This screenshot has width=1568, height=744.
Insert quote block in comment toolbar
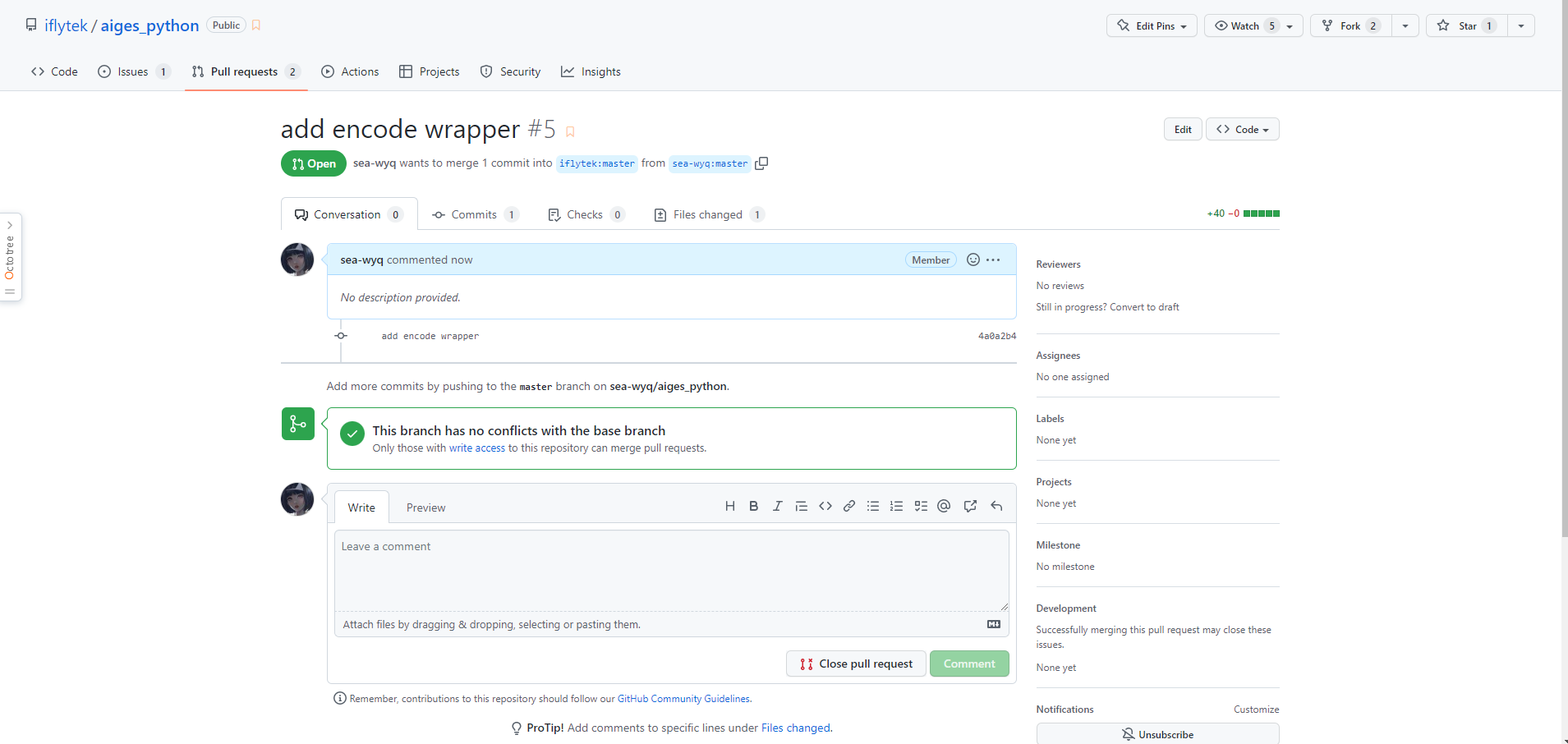click(801, 506)
